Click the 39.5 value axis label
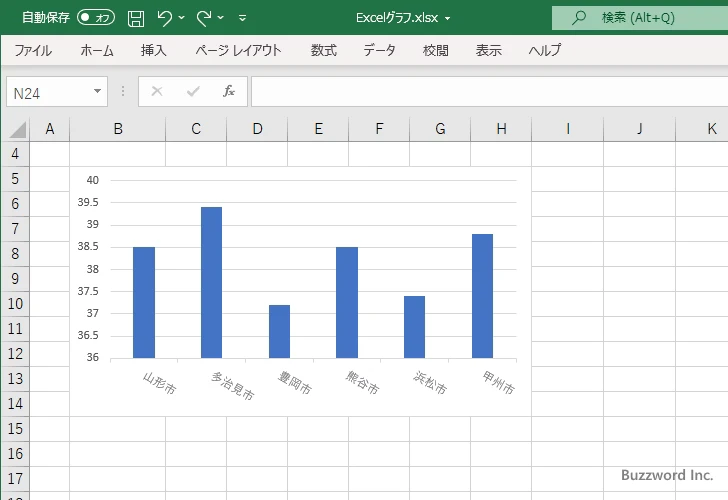The height and width of the screenshot is (500, 728). [x=88, y=202]
